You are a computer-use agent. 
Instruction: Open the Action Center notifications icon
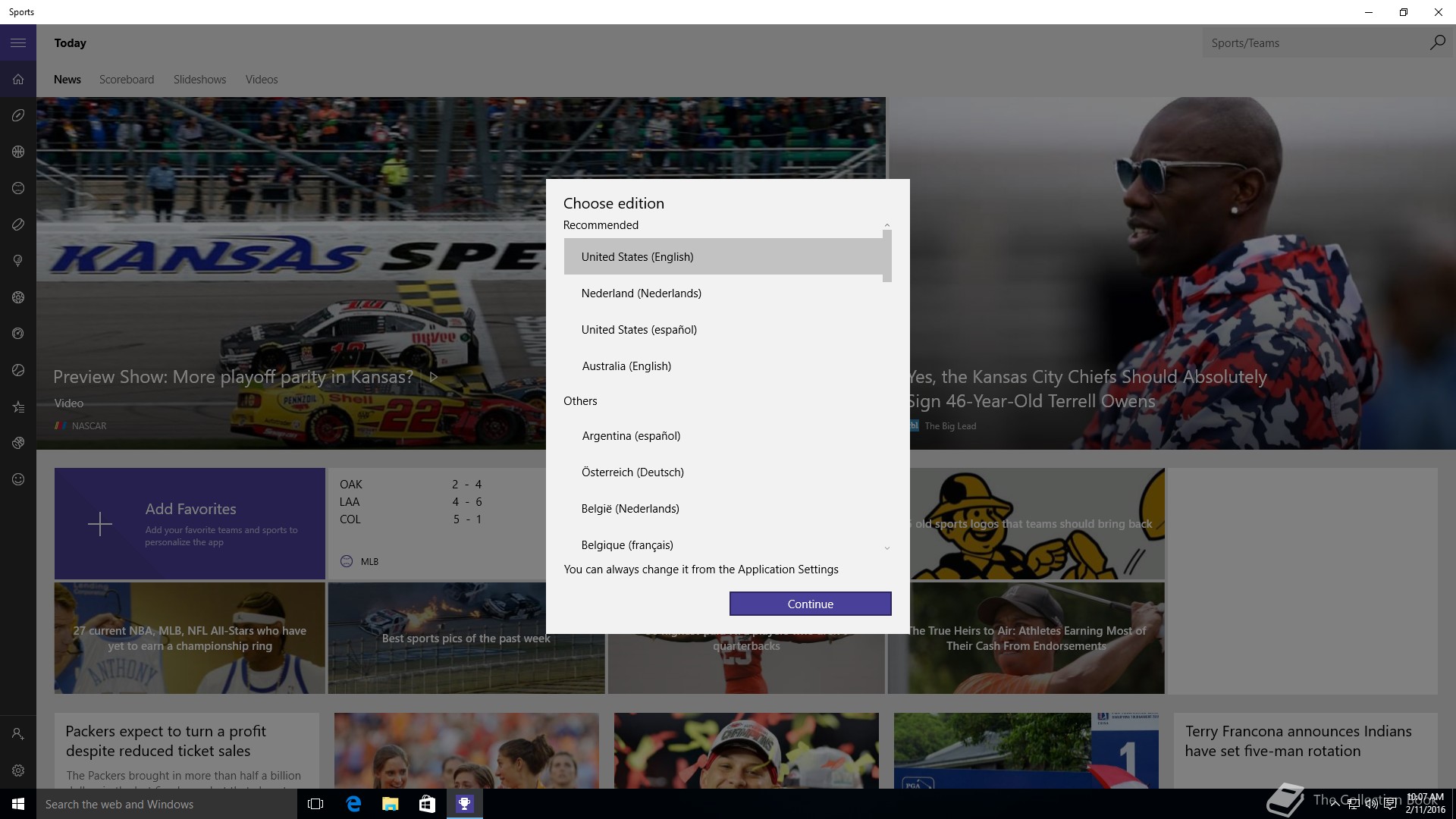click(1390, 804)
